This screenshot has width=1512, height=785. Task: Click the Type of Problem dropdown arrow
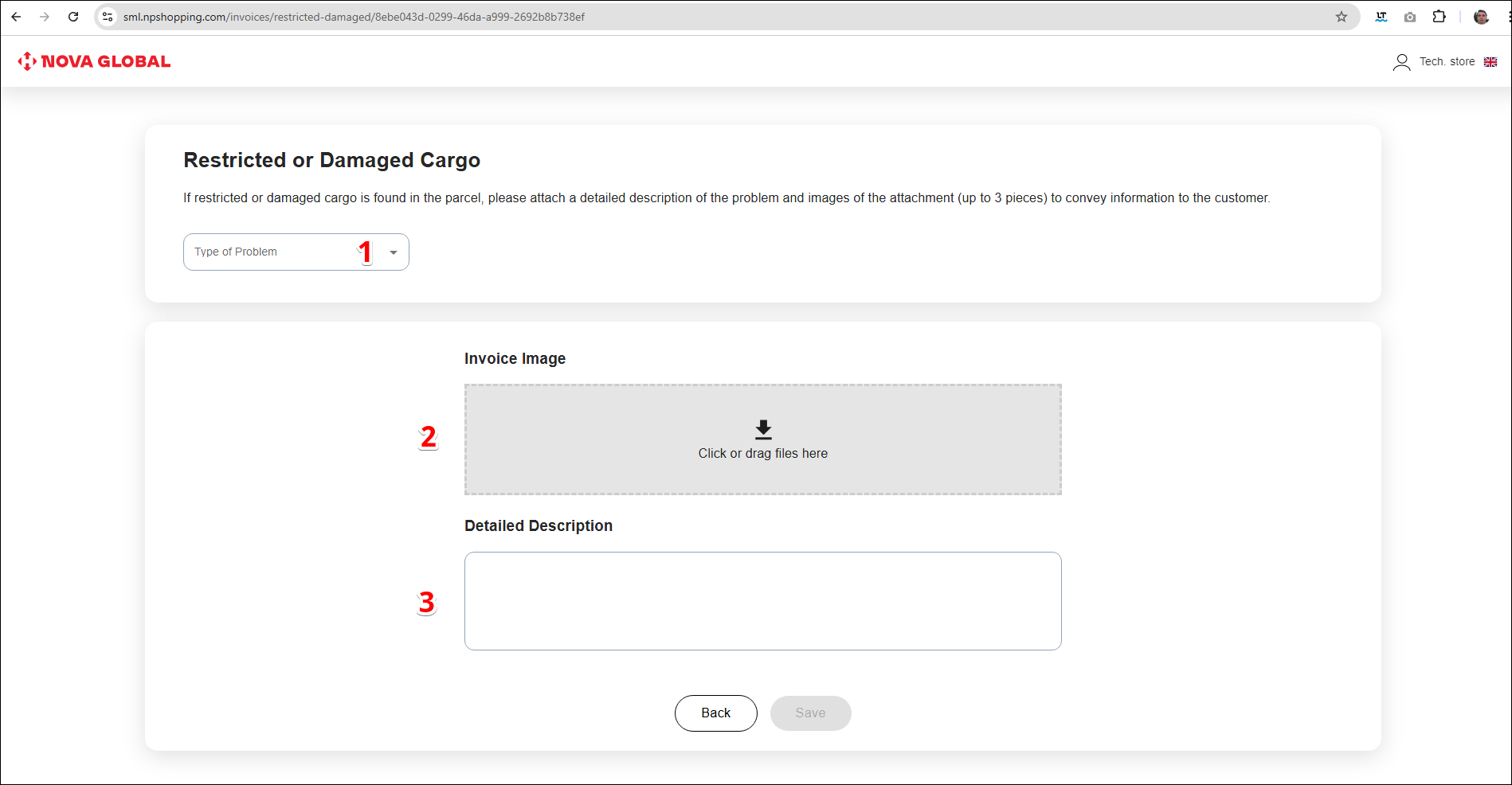click(x=394, y=252)
